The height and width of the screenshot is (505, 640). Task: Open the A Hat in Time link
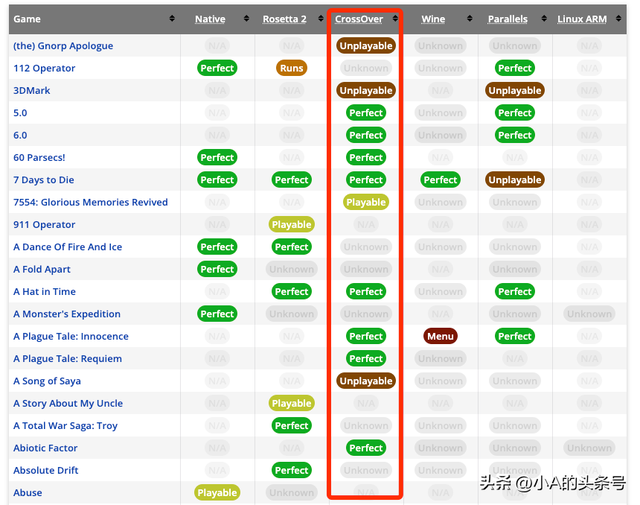pyautogui.click(x=44, y=291)
